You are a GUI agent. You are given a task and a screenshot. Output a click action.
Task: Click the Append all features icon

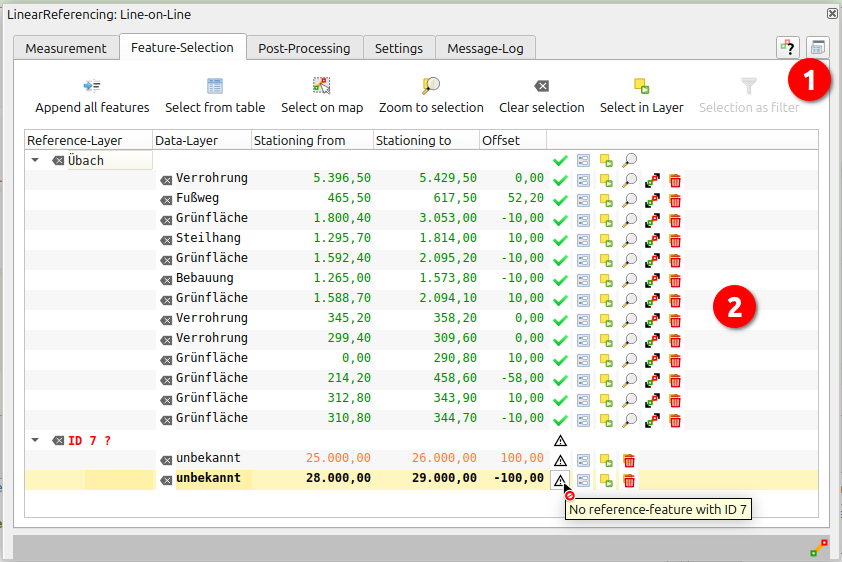click(92, 86)
